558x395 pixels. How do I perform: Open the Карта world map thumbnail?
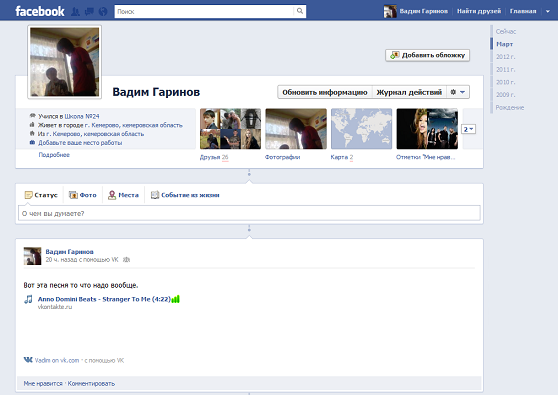click(x=361, y=129)
